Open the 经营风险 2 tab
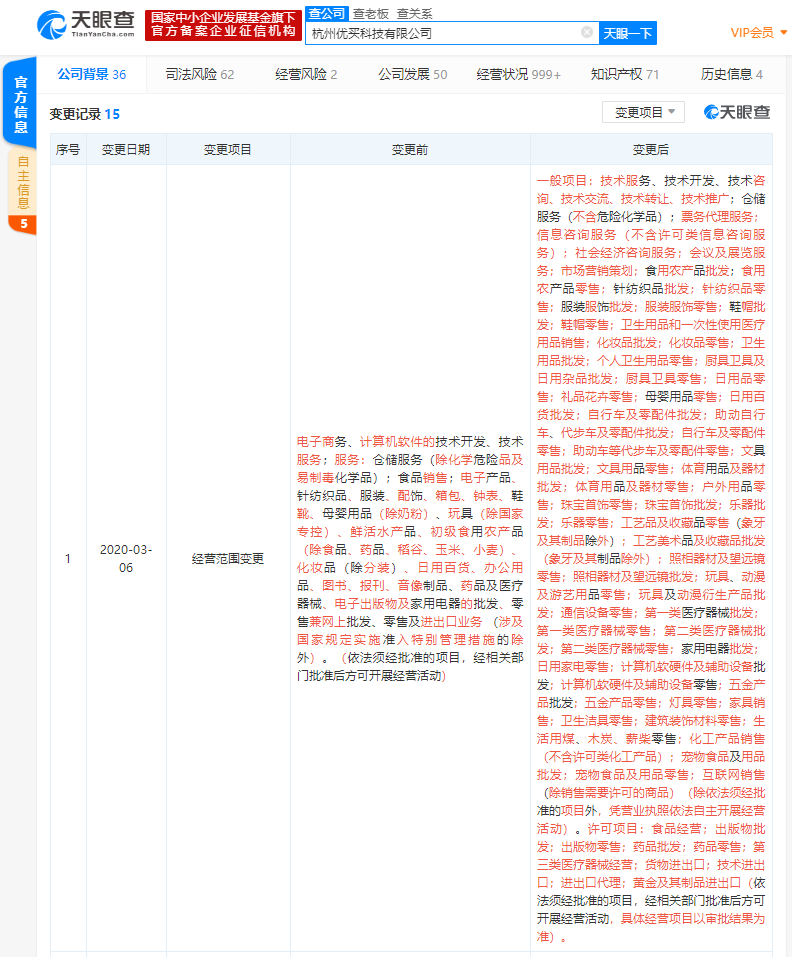The height and width of the screenshot is (957, 792). tap(305, 74)
